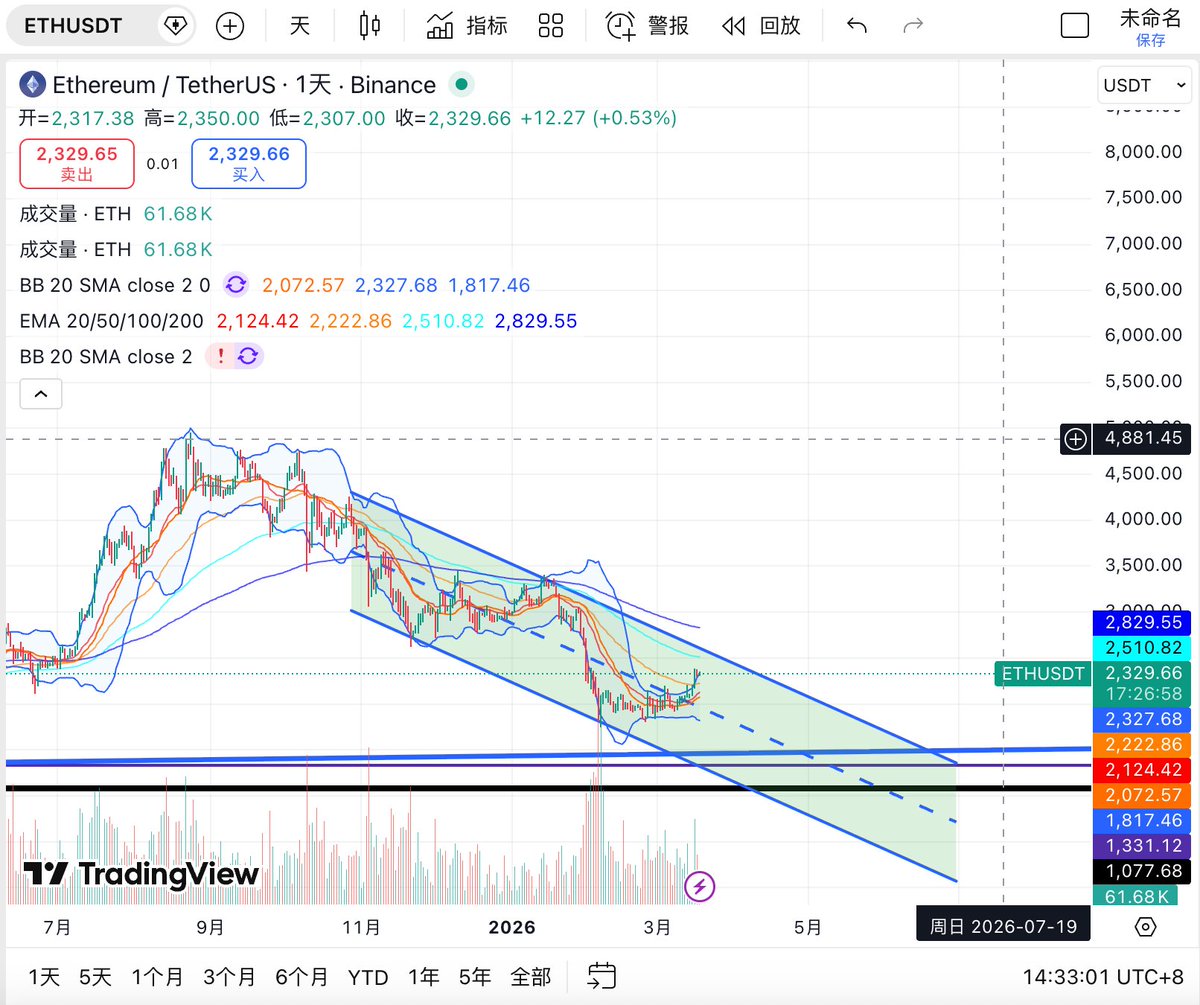Image resolution: width=1200 pixels, height=1005 pixels.
Task: Open the USDT currency dropdown
Action: point(1144,86)
